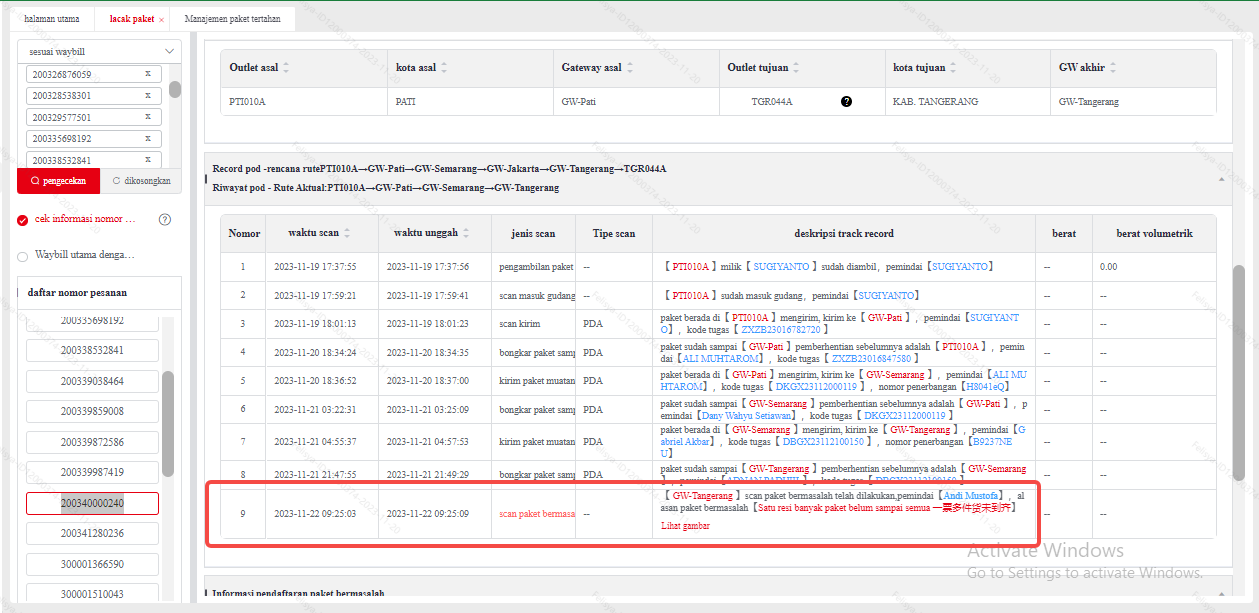The image size is (1259, 613).
Task: Open the Lihat gambar link in row 9
Action: pyautogui.click(x=685, y=526)
